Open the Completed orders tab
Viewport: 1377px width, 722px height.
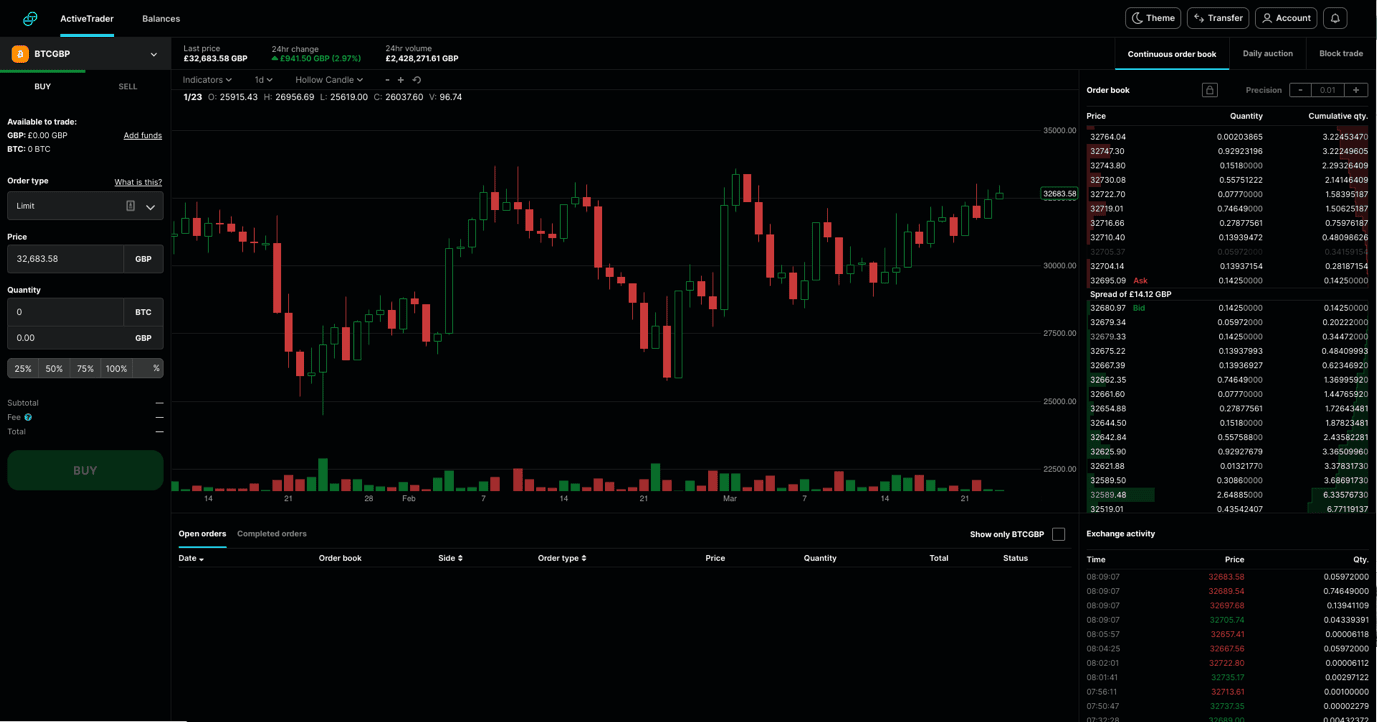coord(272,534)
